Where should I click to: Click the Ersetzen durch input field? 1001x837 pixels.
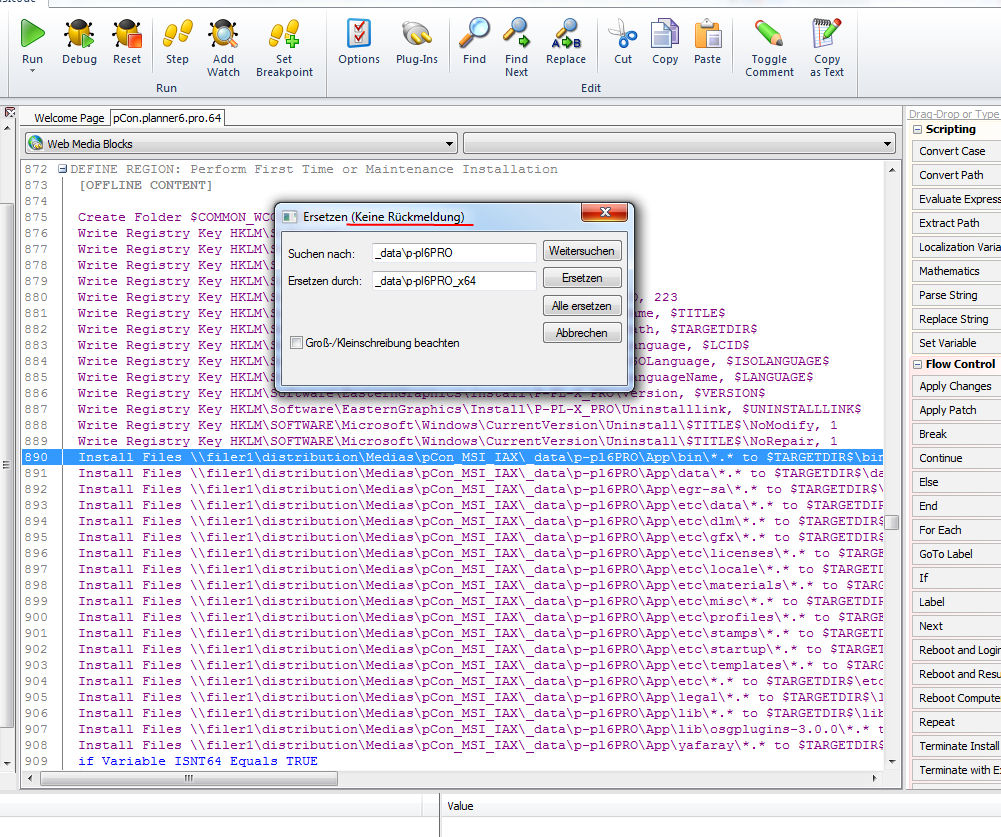pyautogui.click(x=454, y=281)
